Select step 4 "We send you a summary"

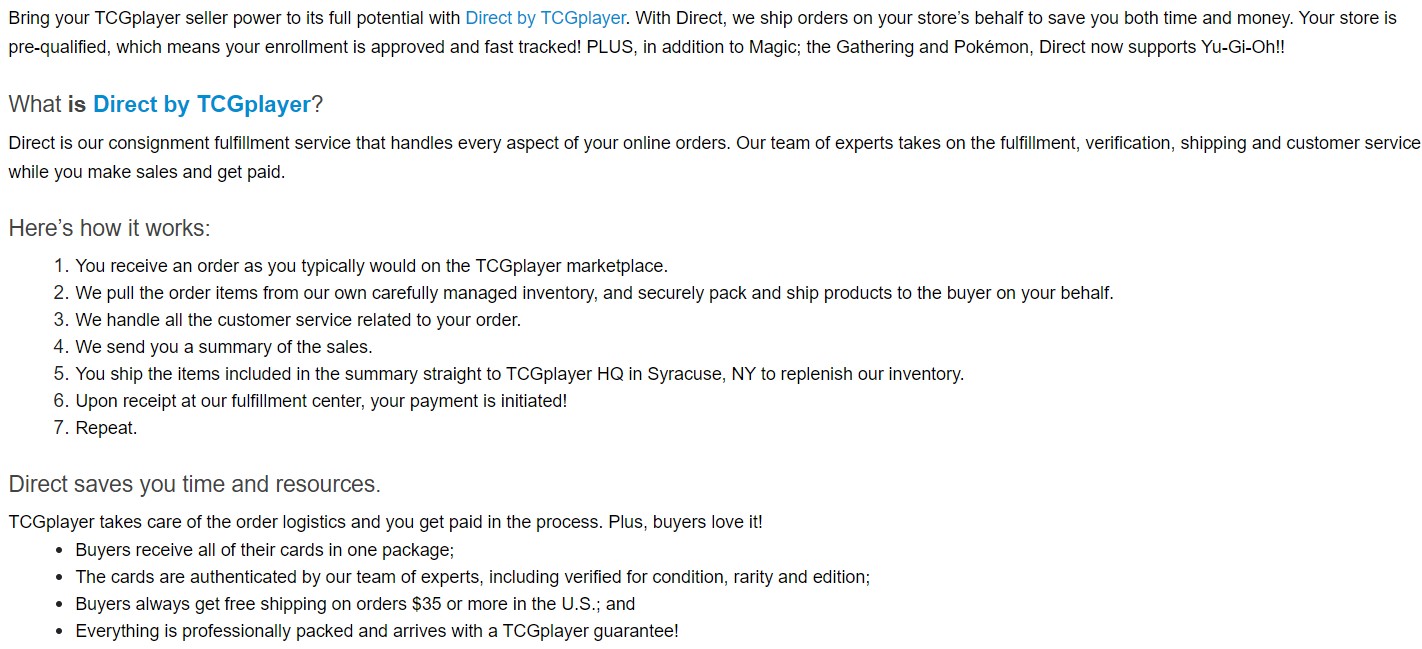click(223, 347)
